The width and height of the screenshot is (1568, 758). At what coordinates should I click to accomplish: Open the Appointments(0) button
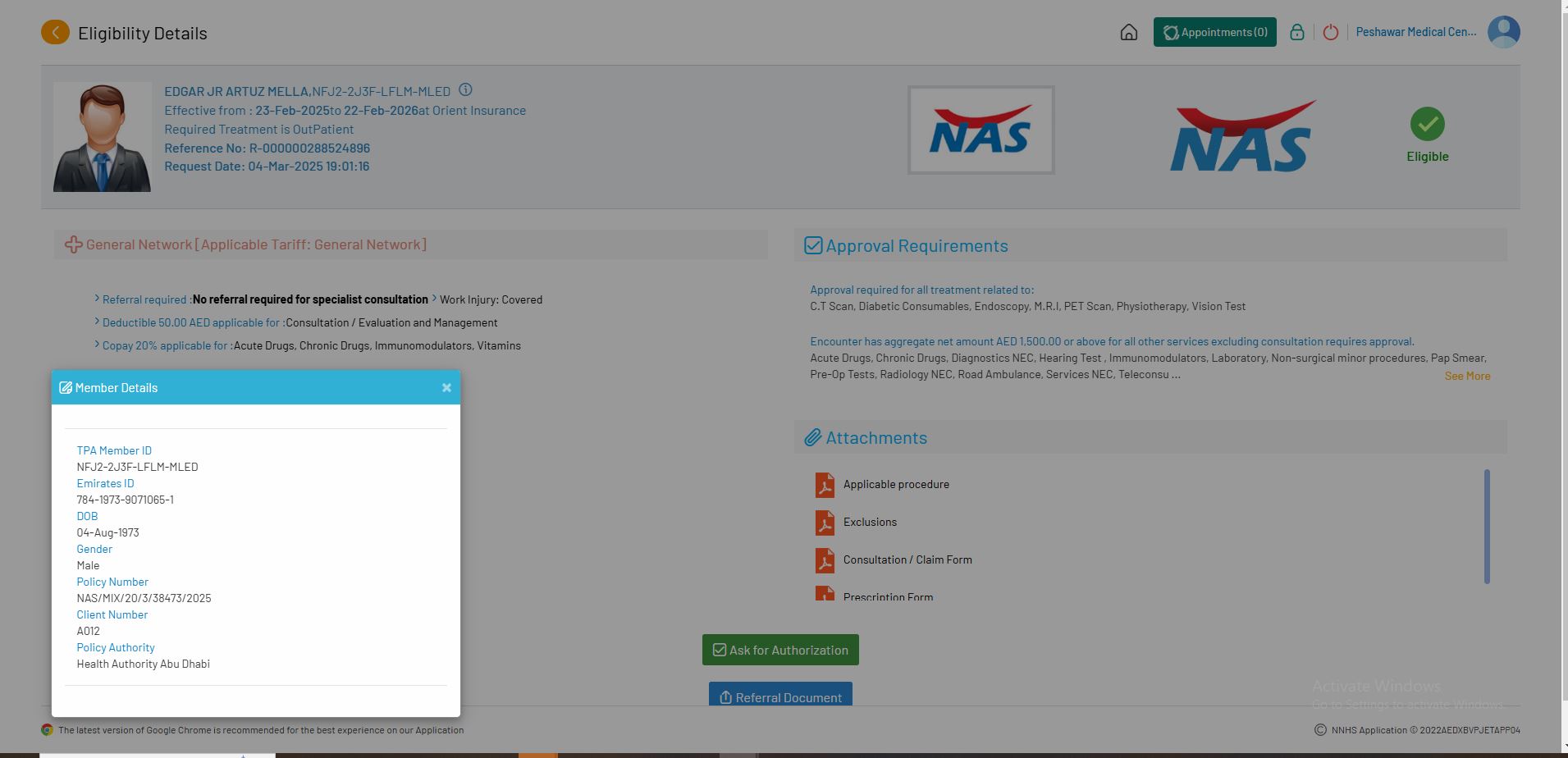click(x=1215, y=32)
